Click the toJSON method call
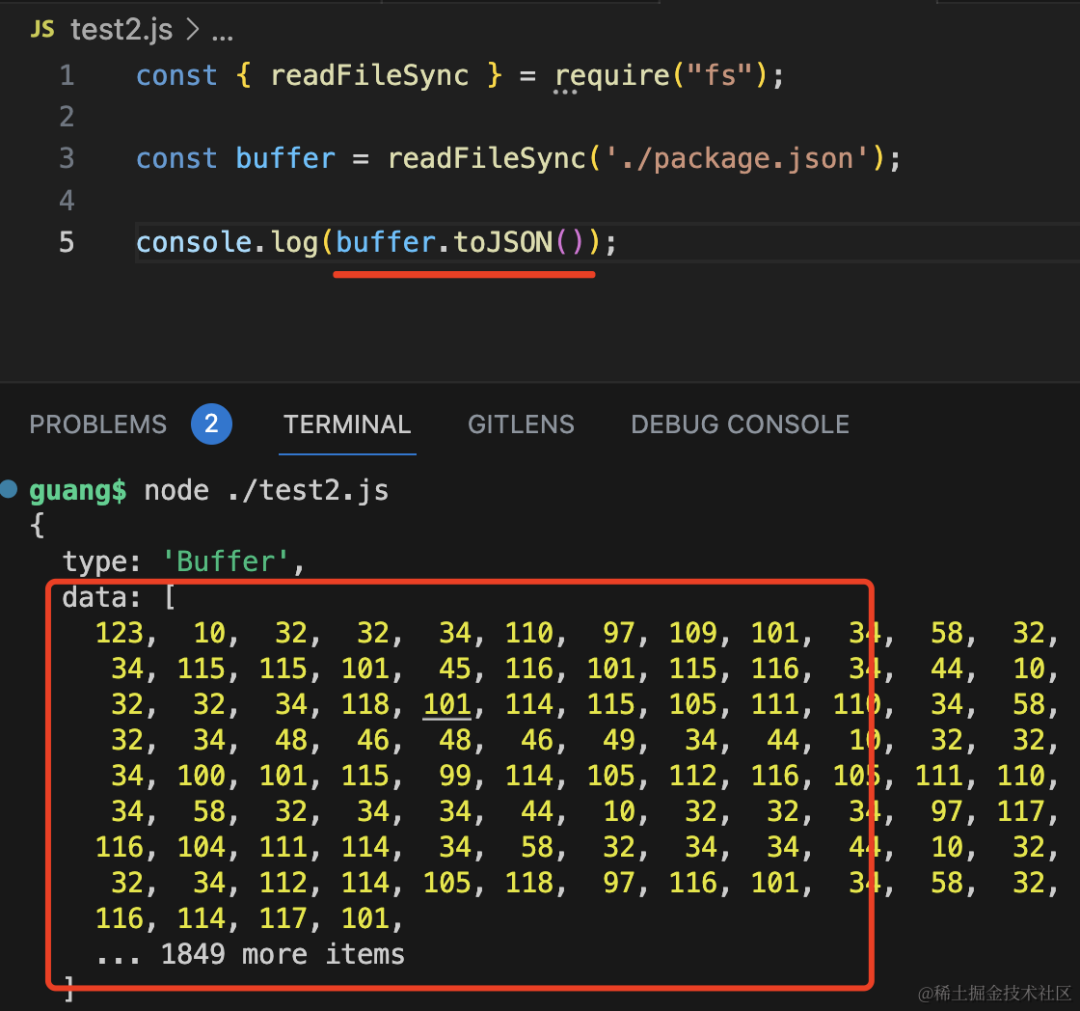 point(503,242)
